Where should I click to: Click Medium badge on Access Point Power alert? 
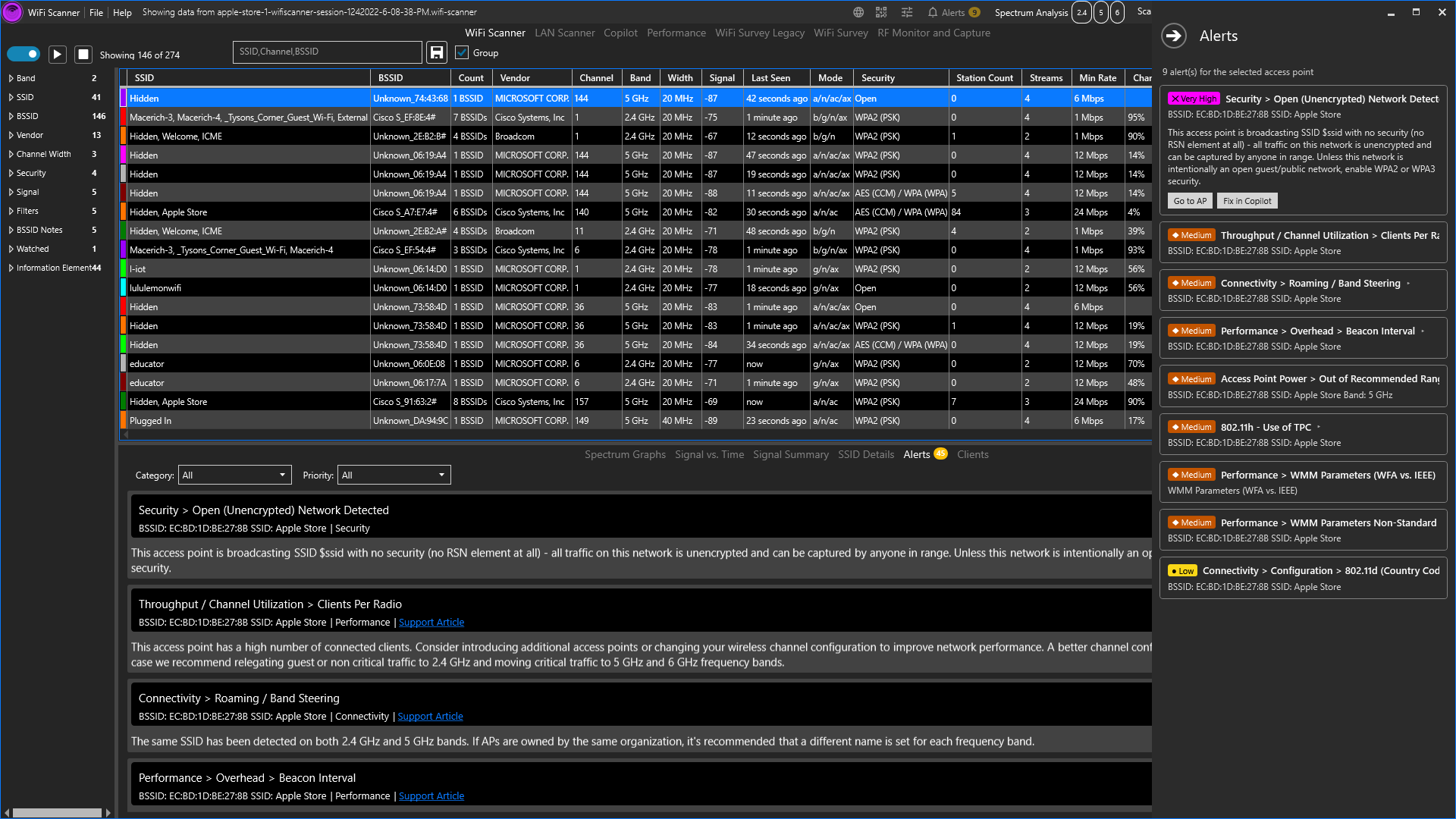1191,379
